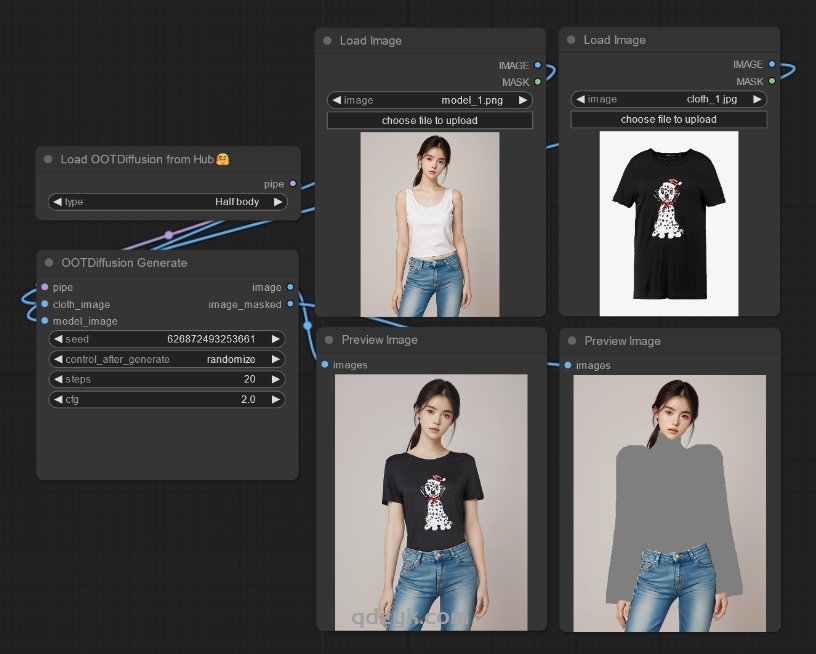Click the image_masked output socket
Viewport: 816px width, 654px height.
click(x=291, y=304)
